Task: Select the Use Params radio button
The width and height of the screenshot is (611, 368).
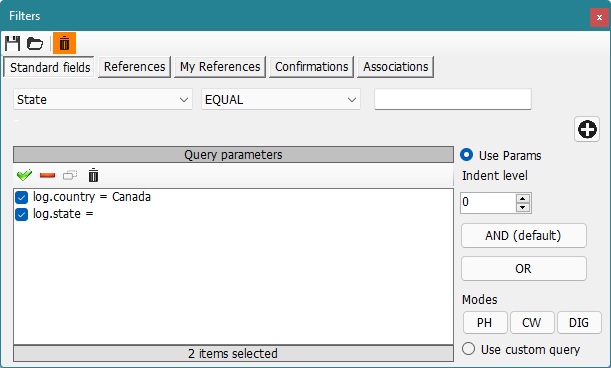Action: click(x=466, y=155)
